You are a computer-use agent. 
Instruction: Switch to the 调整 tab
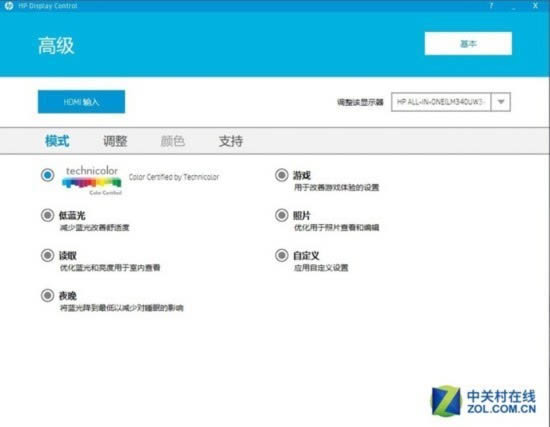[x=115, y=141]
